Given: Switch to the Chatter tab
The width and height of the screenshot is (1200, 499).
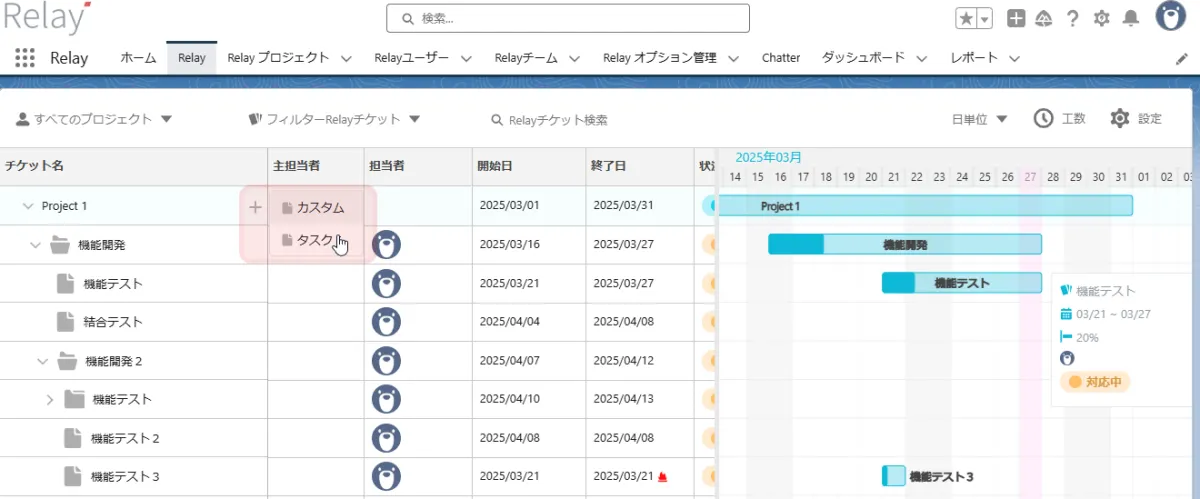Looking at the screenshot, I should click(780, 58).
